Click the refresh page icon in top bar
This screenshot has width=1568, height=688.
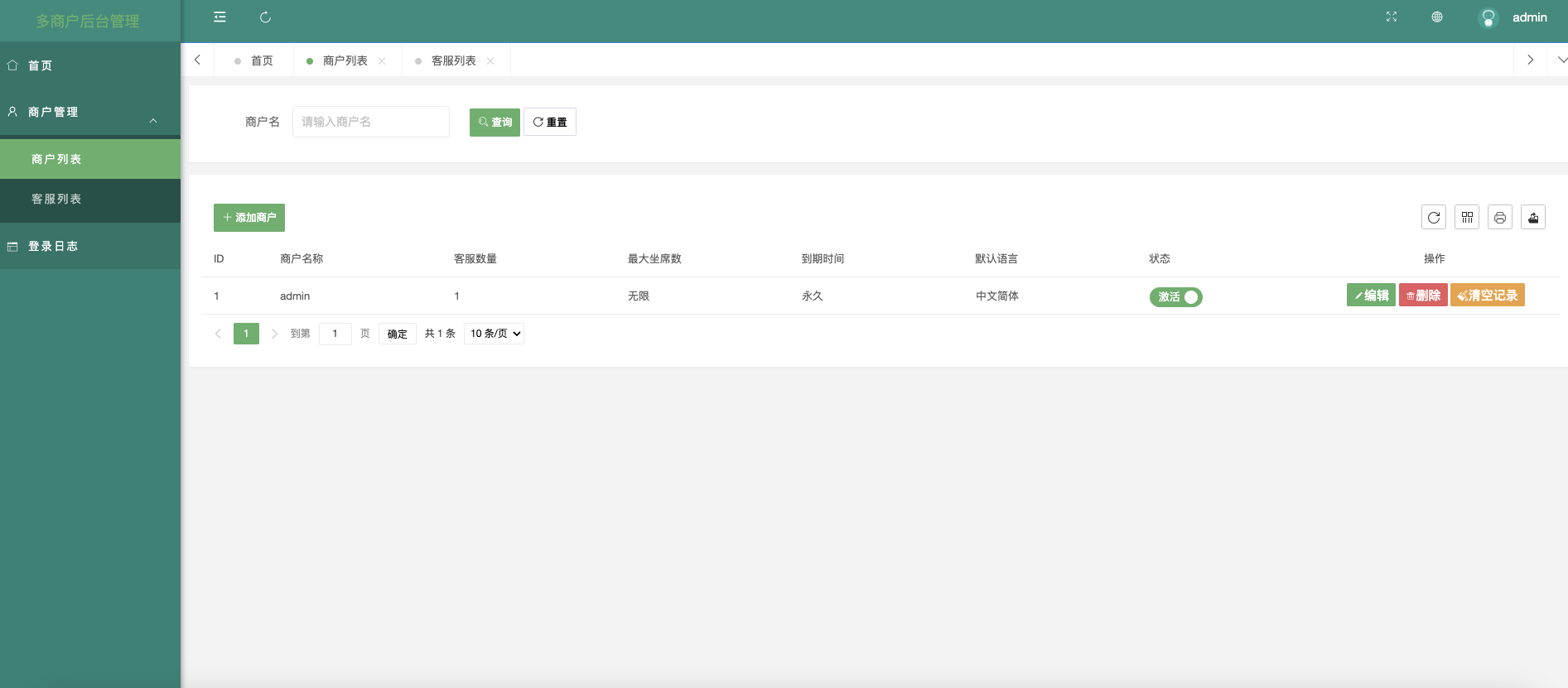click(x=265, y=17)
